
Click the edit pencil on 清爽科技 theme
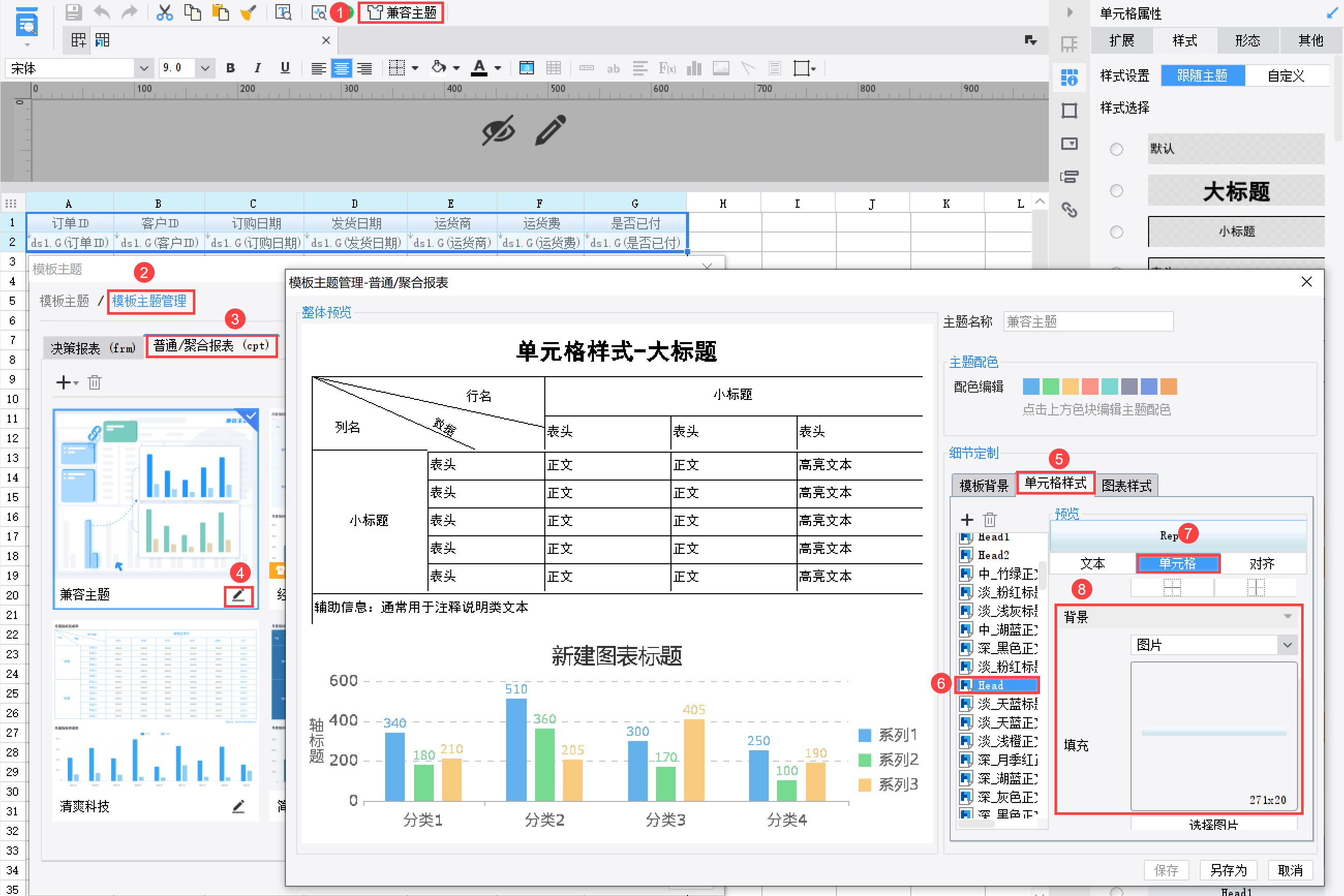(x=238, y=806)
